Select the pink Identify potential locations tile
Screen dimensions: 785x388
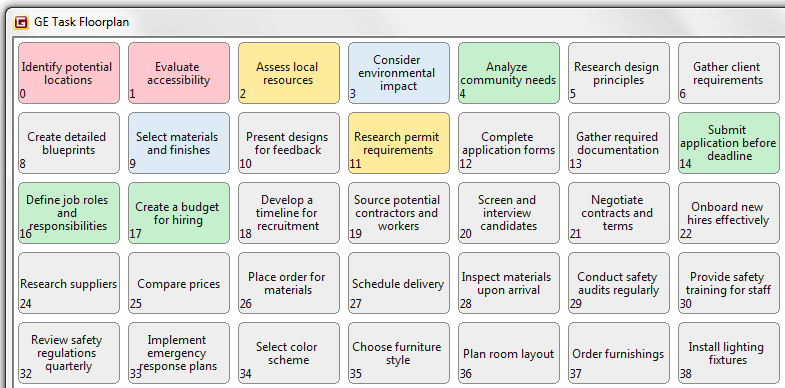coord(69,73)
